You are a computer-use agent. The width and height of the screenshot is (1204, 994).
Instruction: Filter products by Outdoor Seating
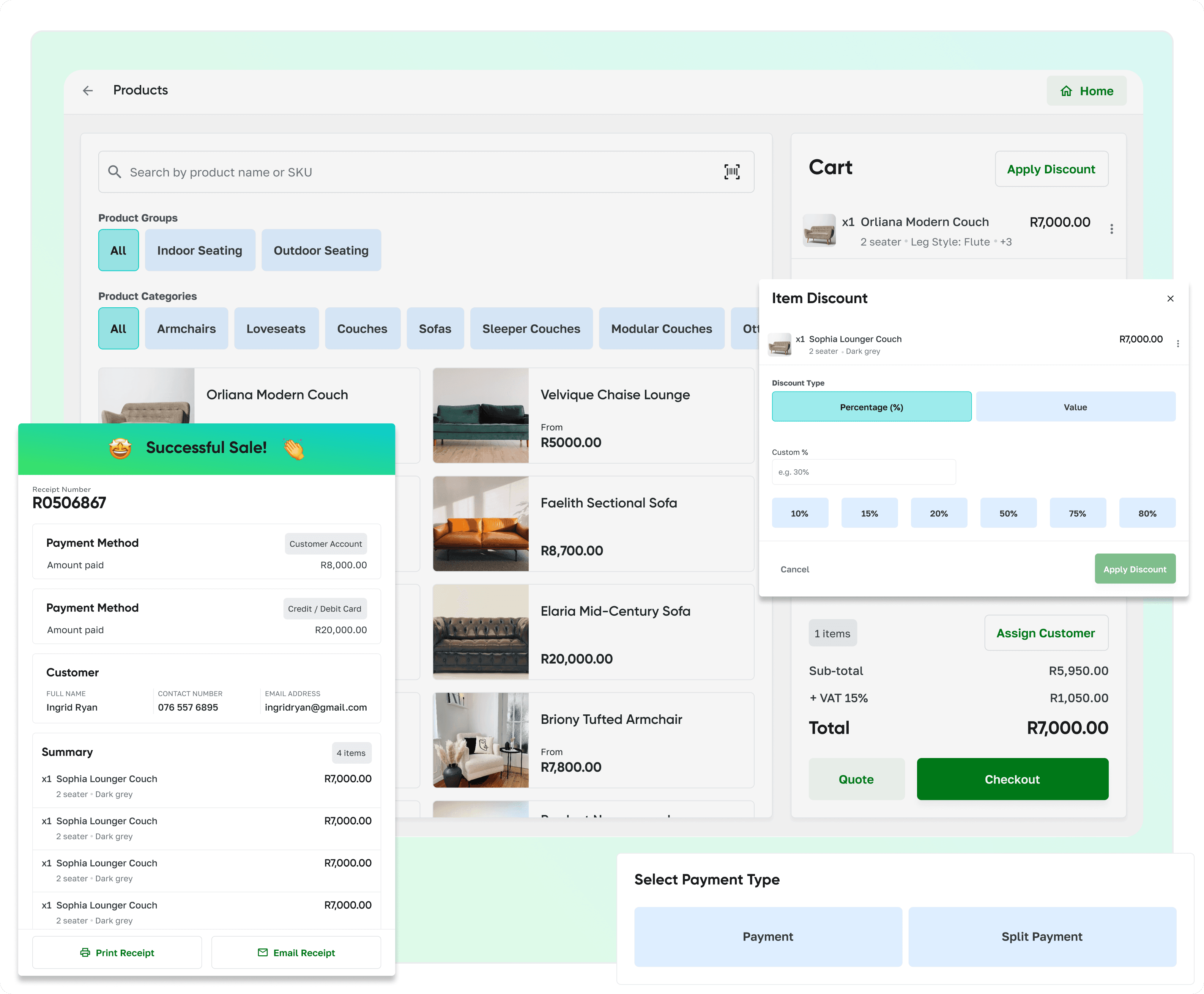click(321, 250)
